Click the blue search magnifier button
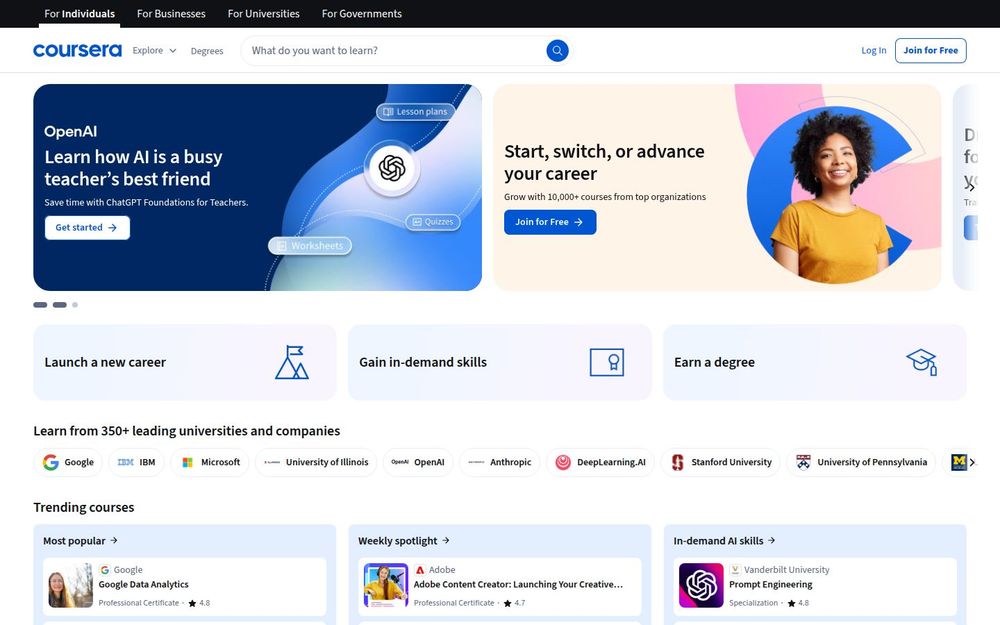Screen dimensions: 1000x625 (x=557, y=50)
